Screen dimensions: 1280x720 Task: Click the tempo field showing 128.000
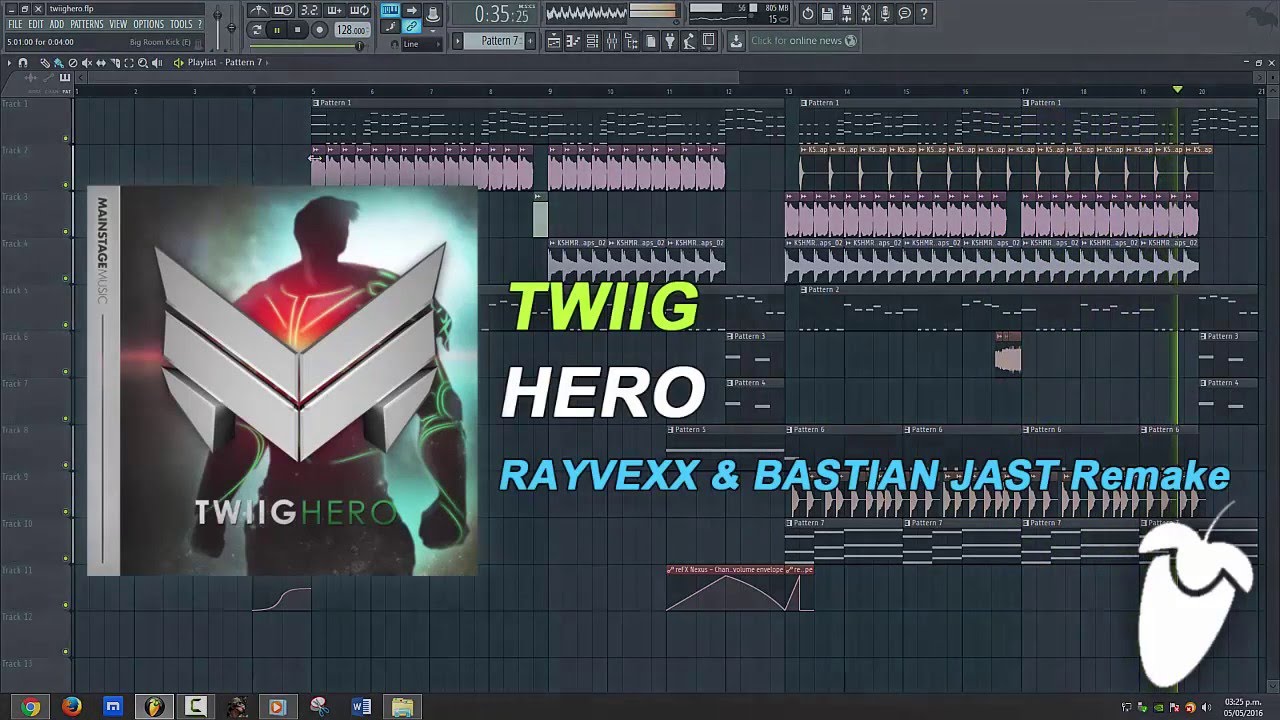coord(351,30)
